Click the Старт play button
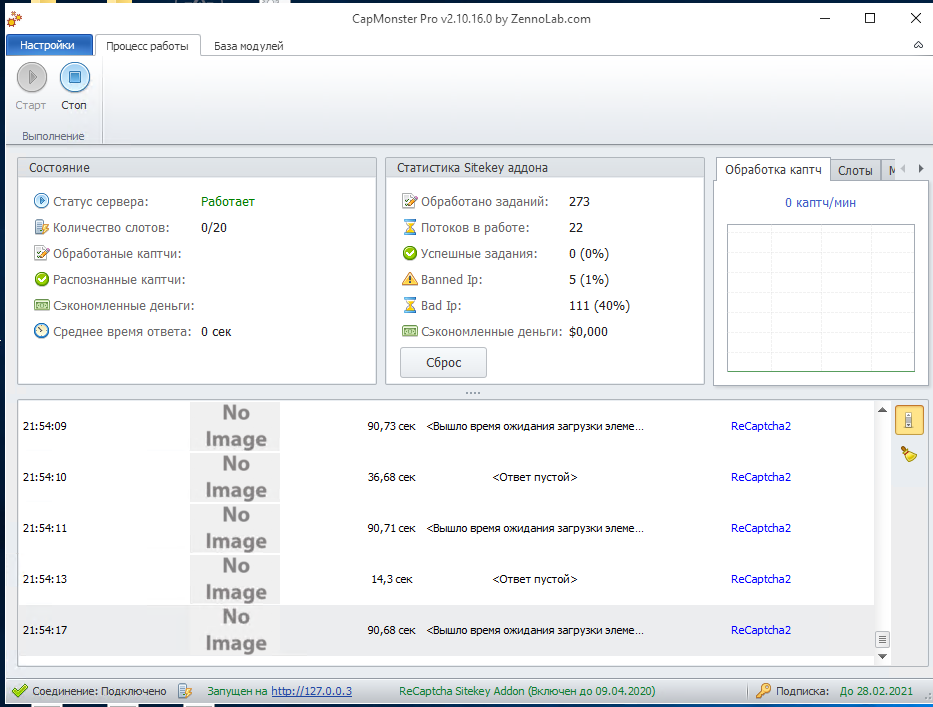Screen dimensions: 933x707 point(32,77)
